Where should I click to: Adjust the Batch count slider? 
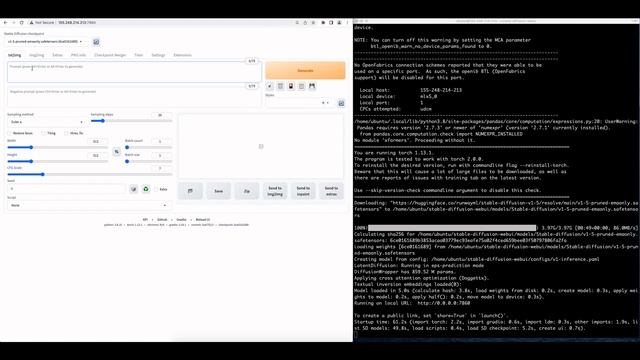pyautogui.click(x=149, y=147)
